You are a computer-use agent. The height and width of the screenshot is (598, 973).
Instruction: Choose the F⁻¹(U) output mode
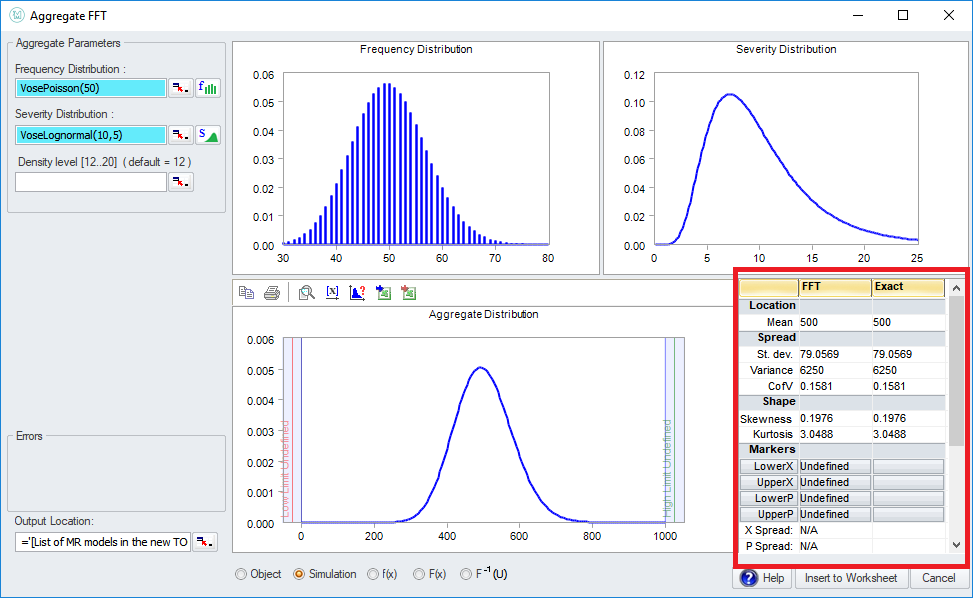(x=466, y=574)
